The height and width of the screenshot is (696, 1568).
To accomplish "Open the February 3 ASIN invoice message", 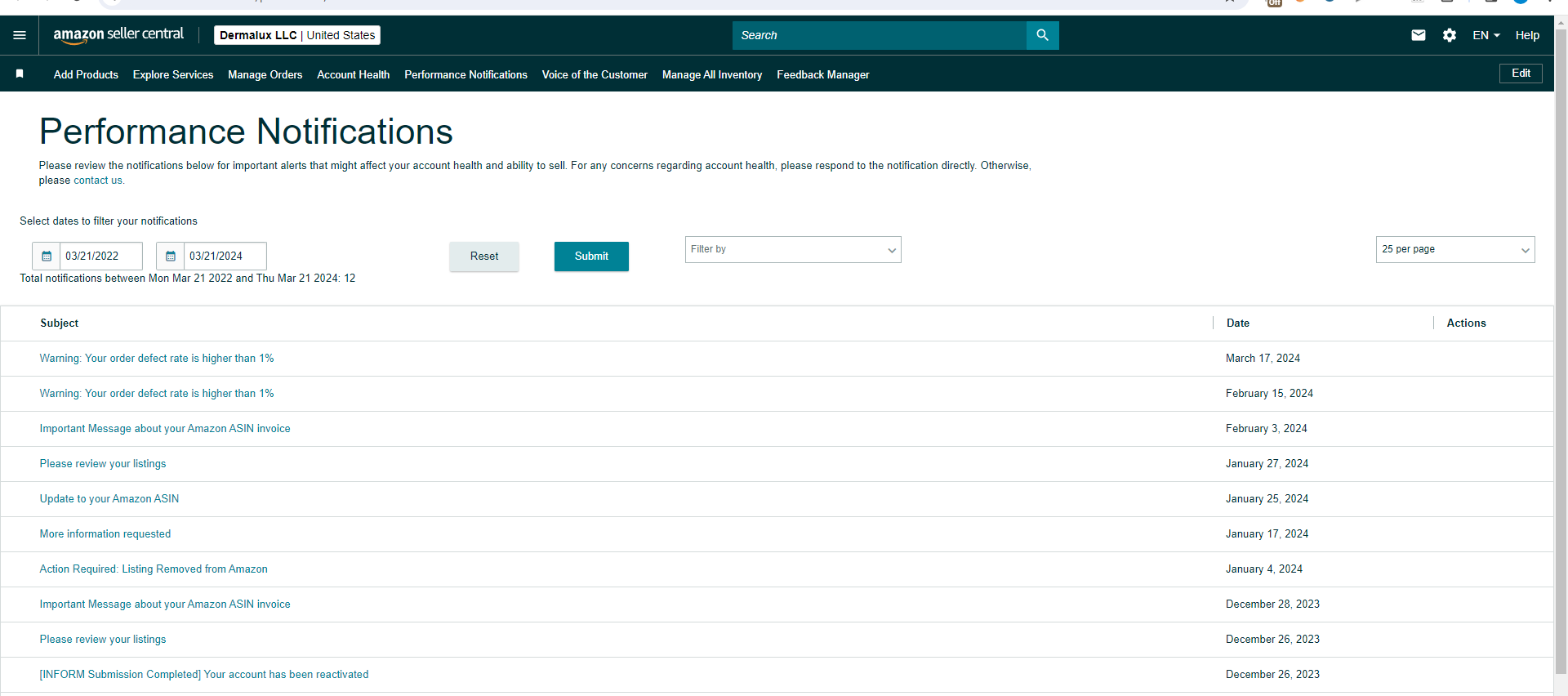I will pos(165,429).
